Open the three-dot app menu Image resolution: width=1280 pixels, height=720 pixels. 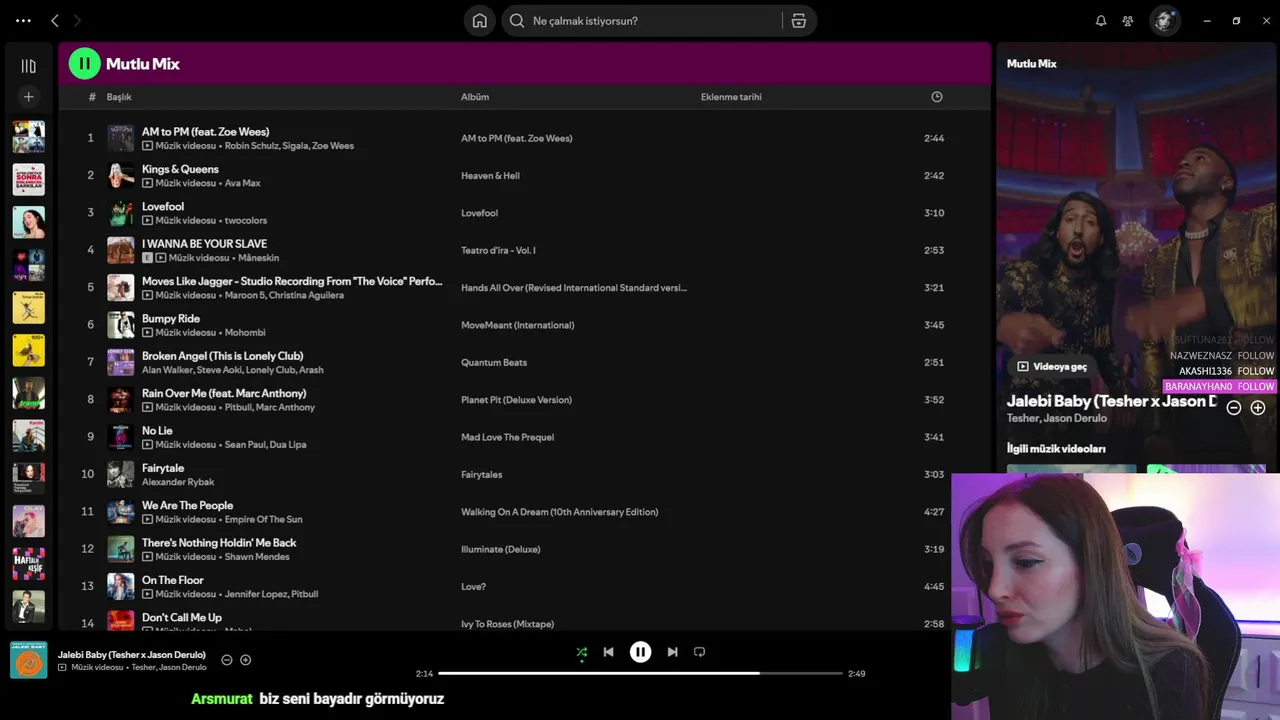(x=23, y=20)
